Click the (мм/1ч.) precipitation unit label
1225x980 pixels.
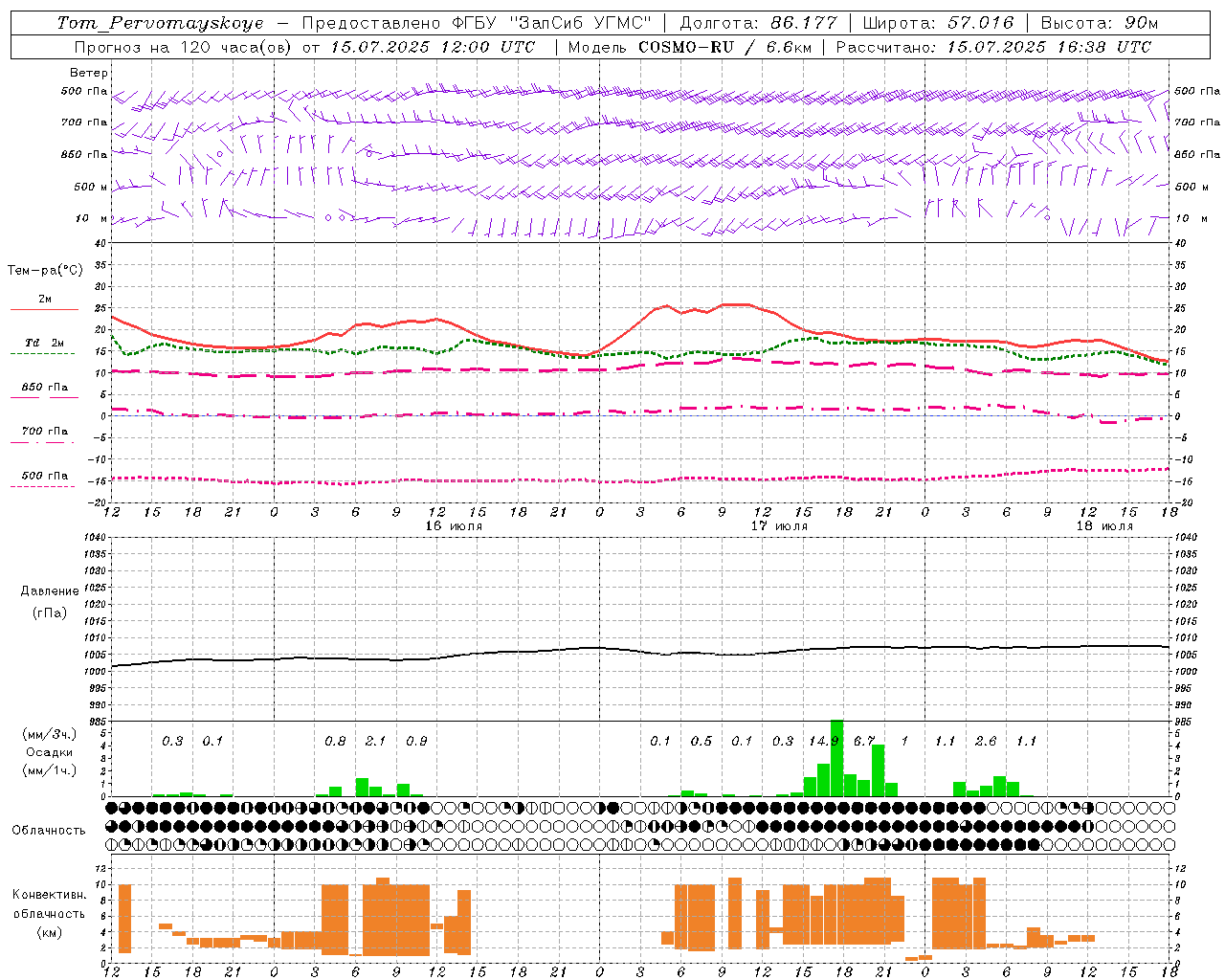coord(48,770)
